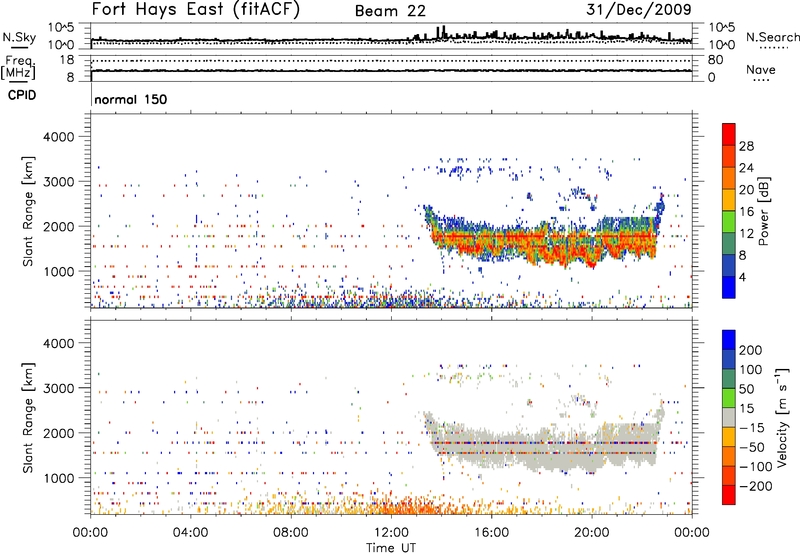This screenshot has height=554, width=800.
Task: Click the "Power [dB]" color bar title
Action: point(764,211)
